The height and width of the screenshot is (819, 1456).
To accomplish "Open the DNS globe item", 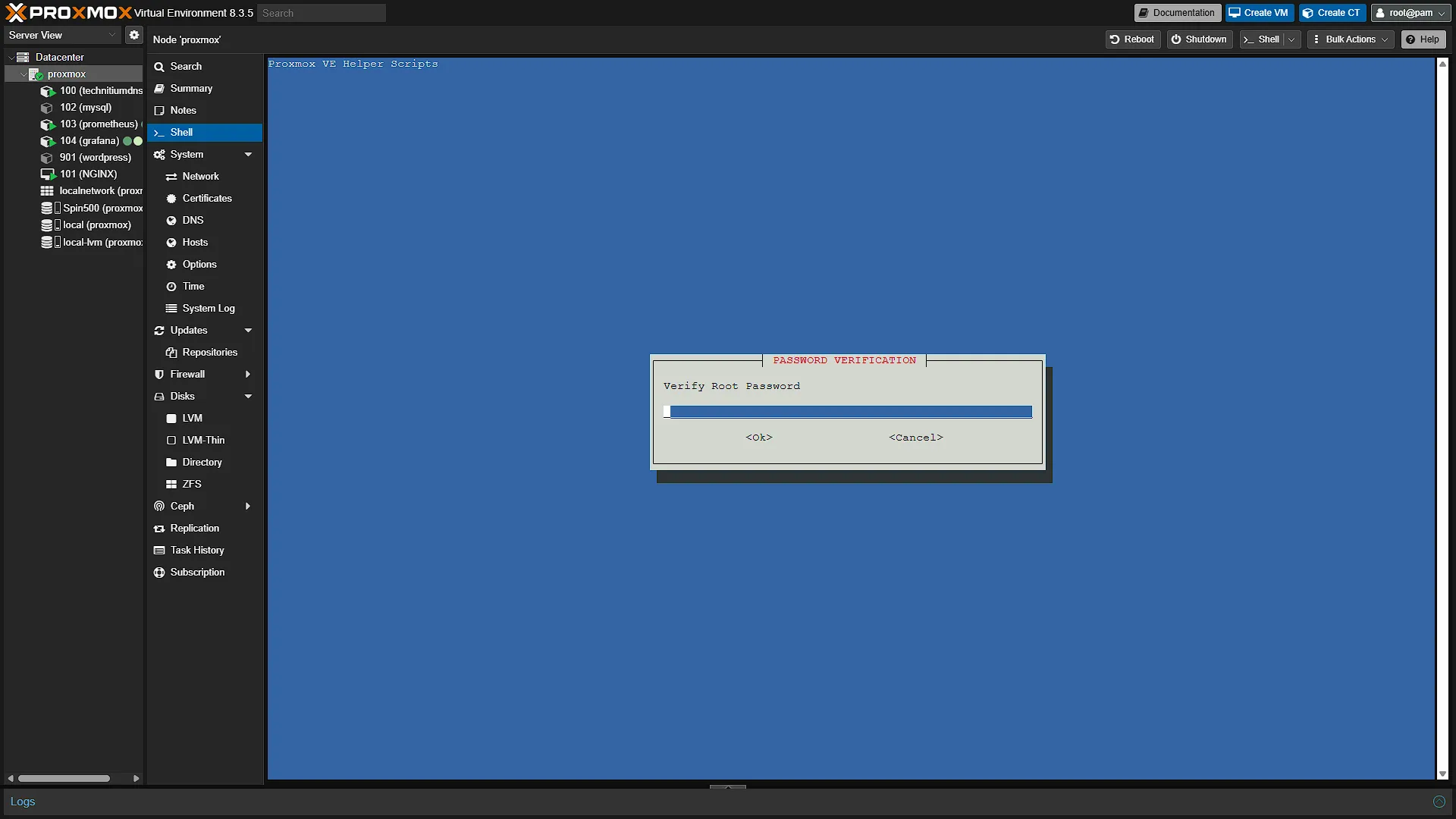I will [171, 221].
